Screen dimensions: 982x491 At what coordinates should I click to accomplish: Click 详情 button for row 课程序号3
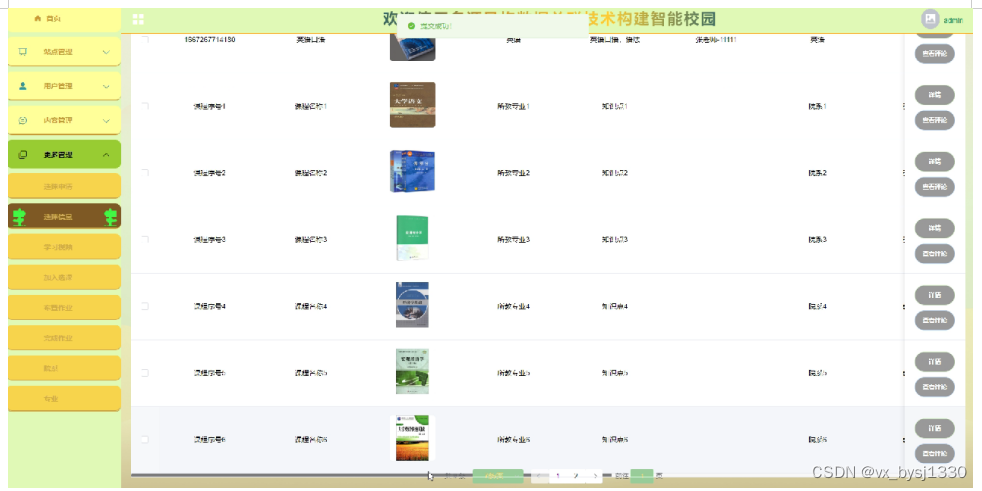[934, 228]
